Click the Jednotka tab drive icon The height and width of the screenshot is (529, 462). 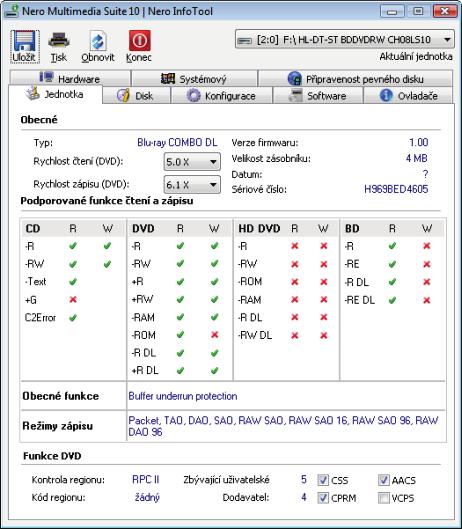point(32,93)
